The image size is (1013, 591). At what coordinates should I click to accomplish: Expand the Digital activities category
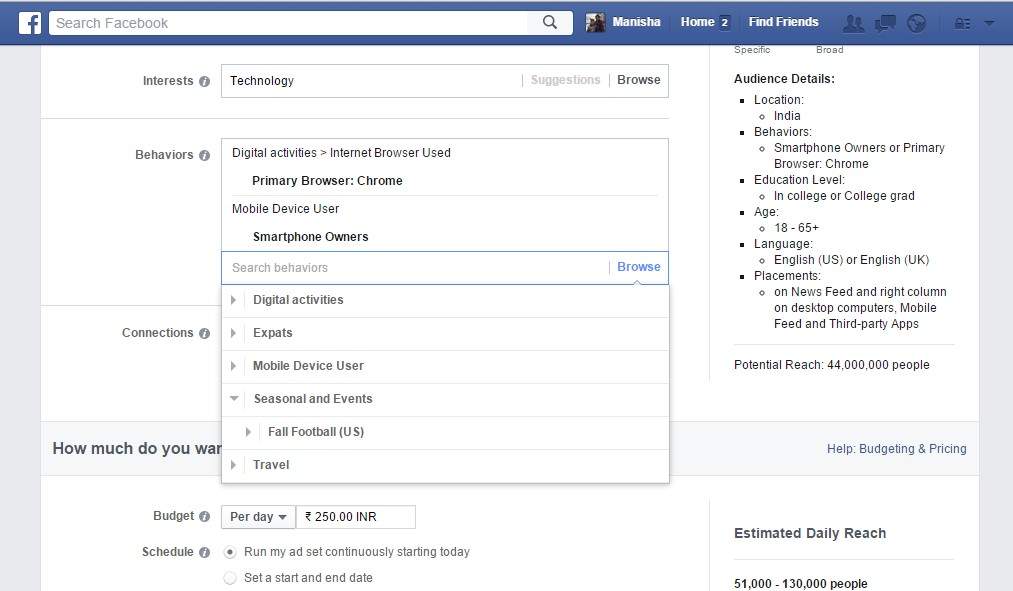234,300
